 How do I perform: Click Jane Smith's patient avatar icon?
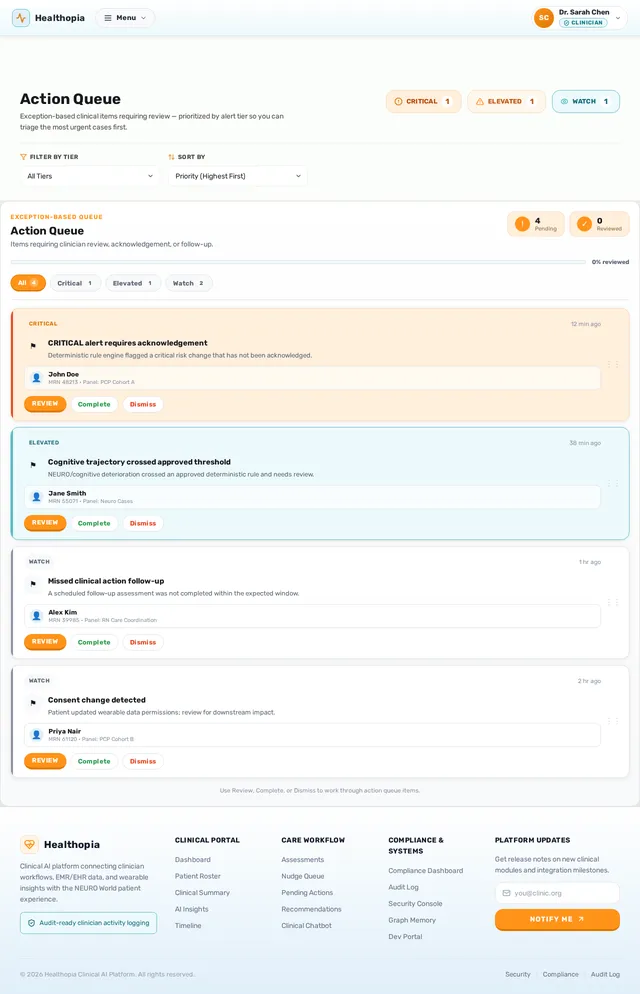37,497
